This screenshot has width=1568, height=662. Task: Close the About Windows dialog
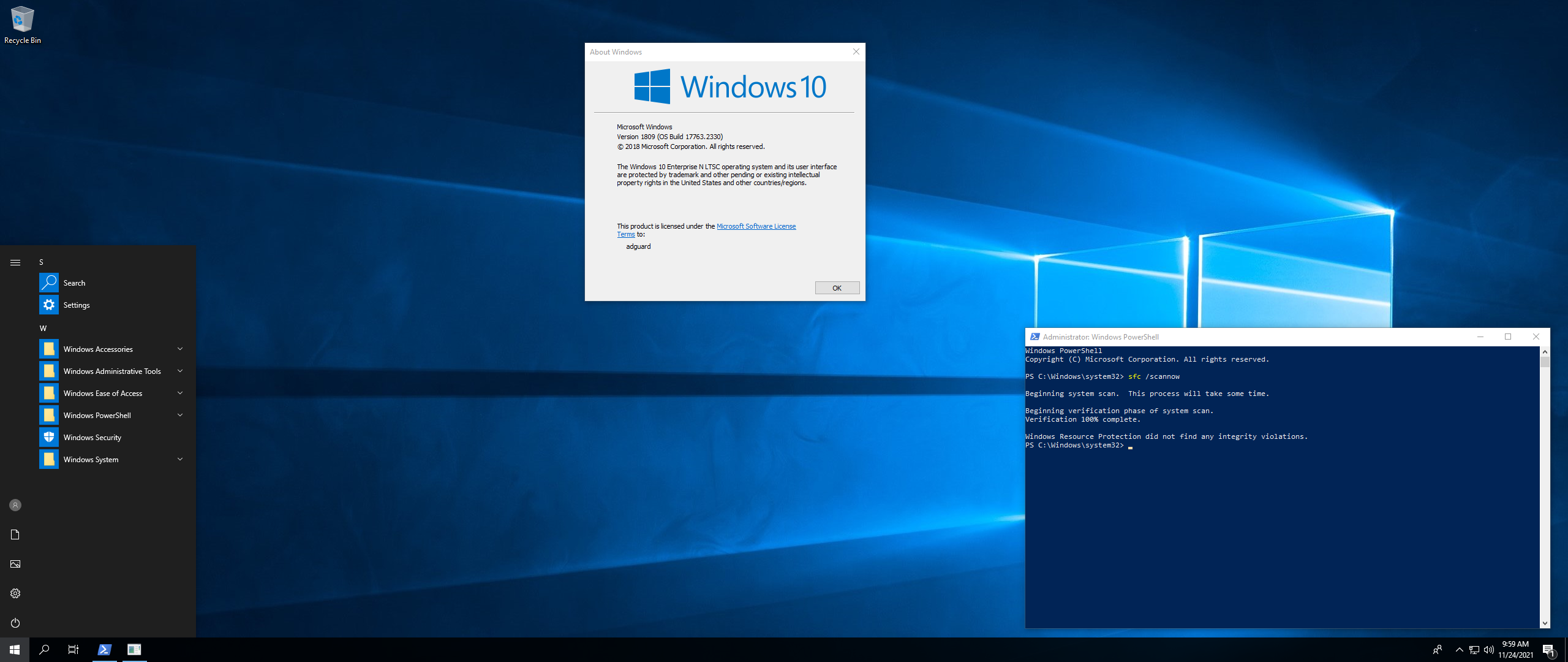(856, 51)
